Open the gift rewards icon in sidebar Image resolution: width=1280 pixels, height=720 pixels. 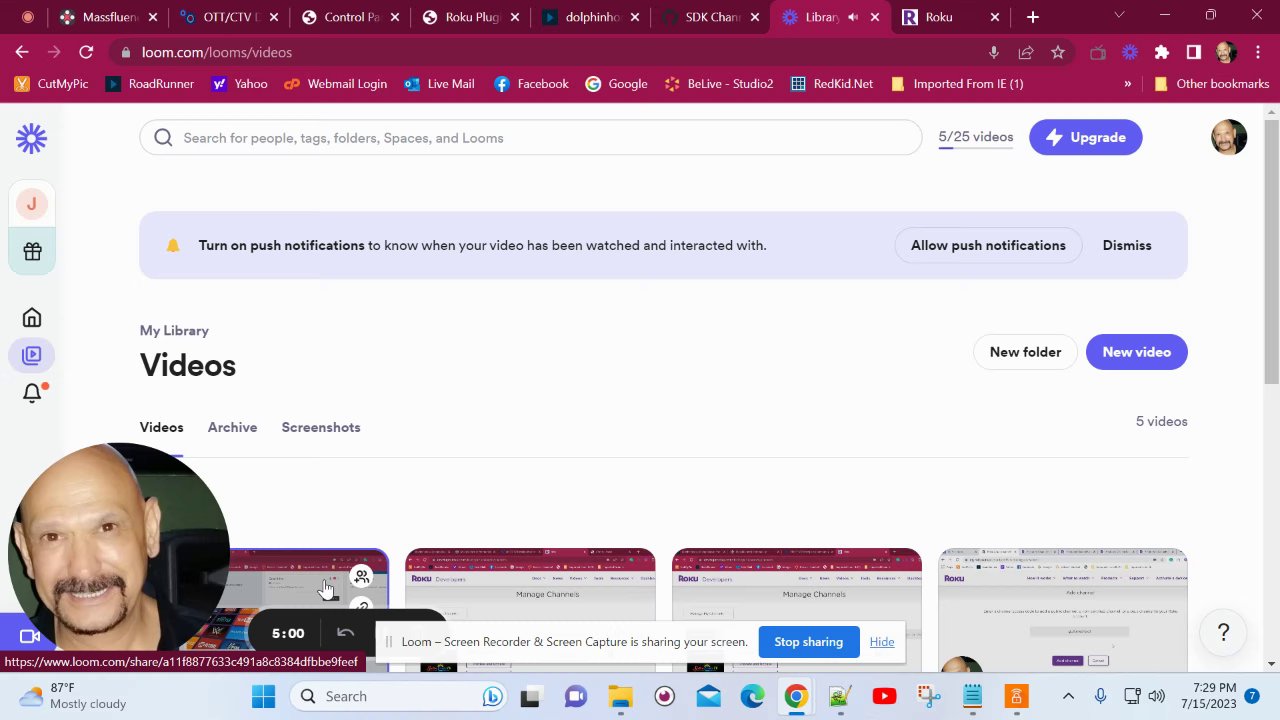pyautogui.click(x=32, y=252)
